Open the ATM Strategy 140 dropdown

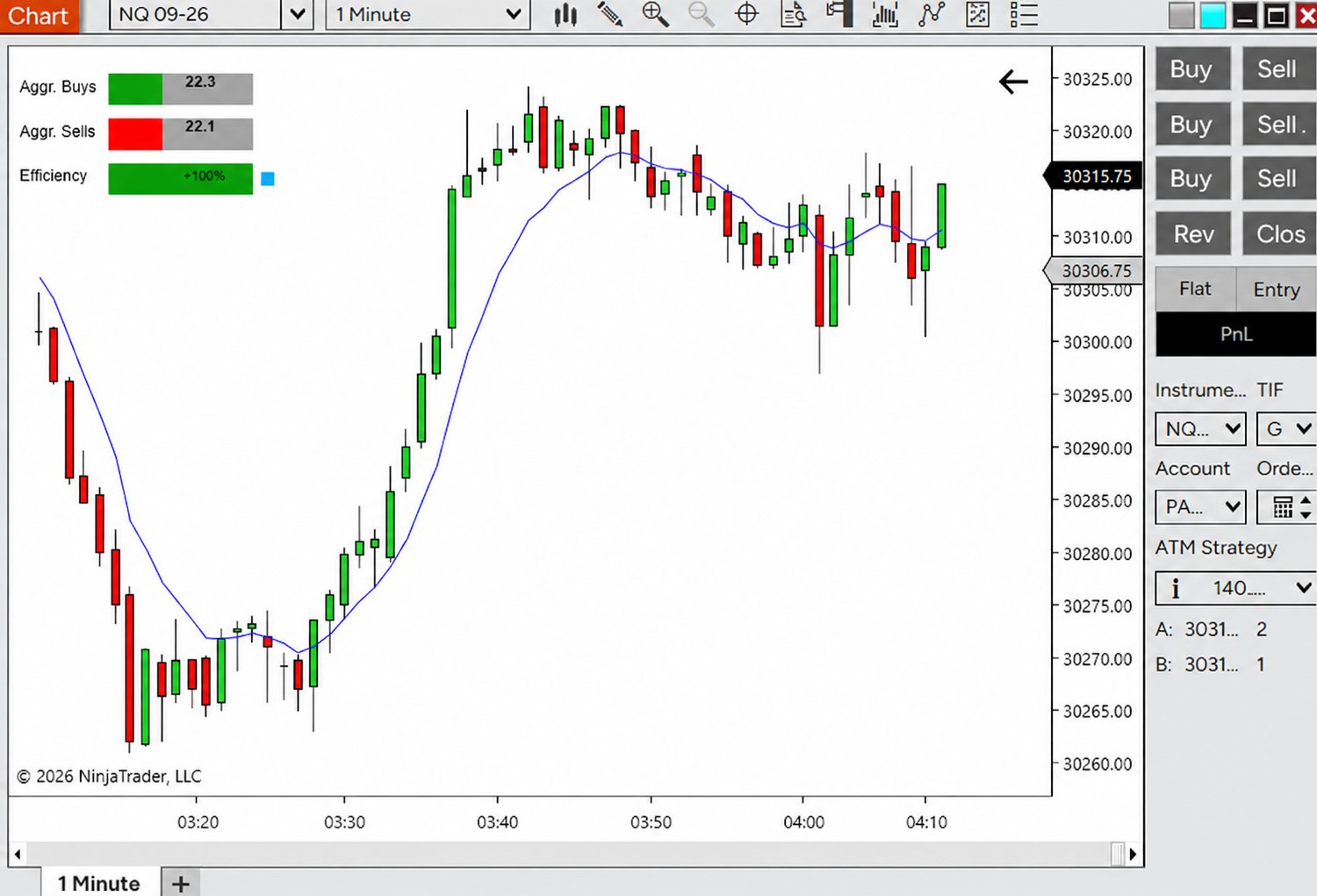(x=1235, y=588)
